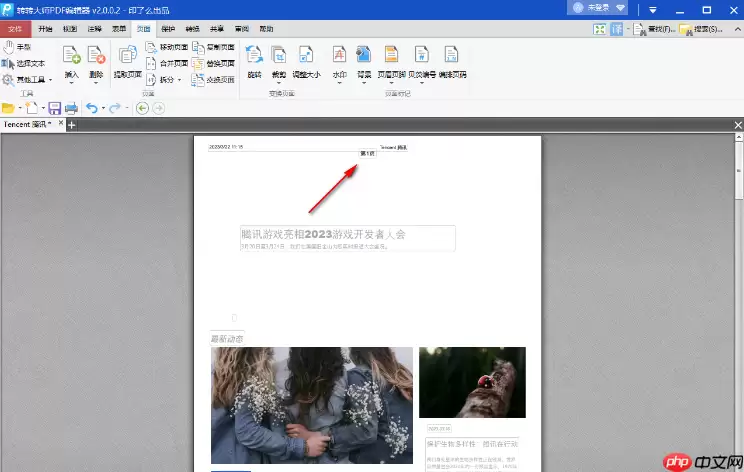Expand the Header Footer (页眉页脚) dropdown arrow

(391, 83)
